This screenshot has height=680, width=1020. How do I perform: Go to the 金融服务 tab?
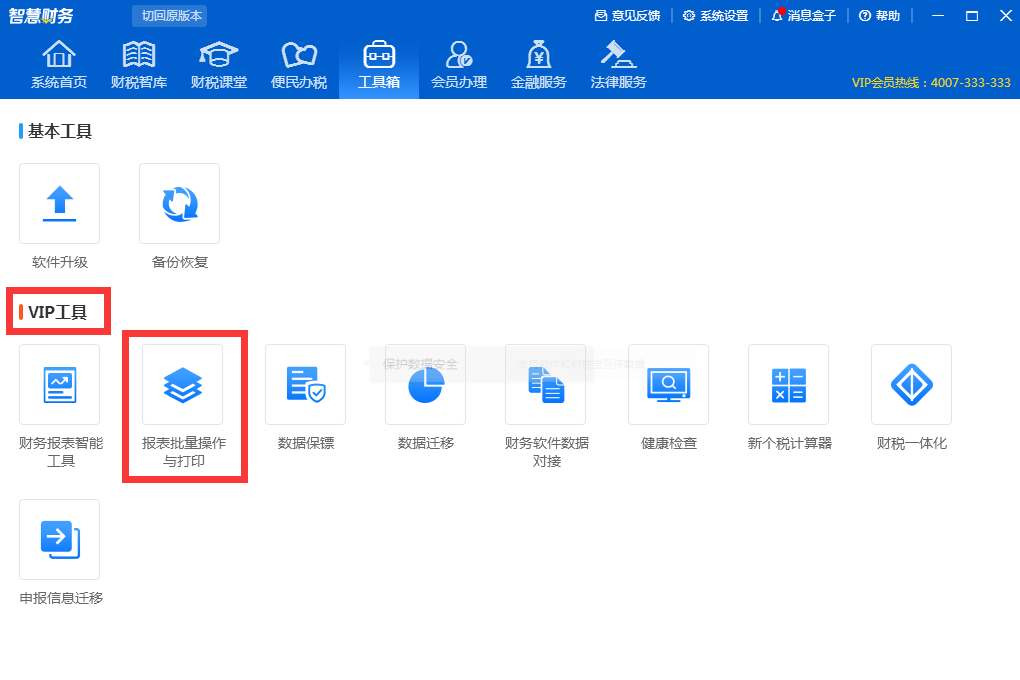[538, 63]
